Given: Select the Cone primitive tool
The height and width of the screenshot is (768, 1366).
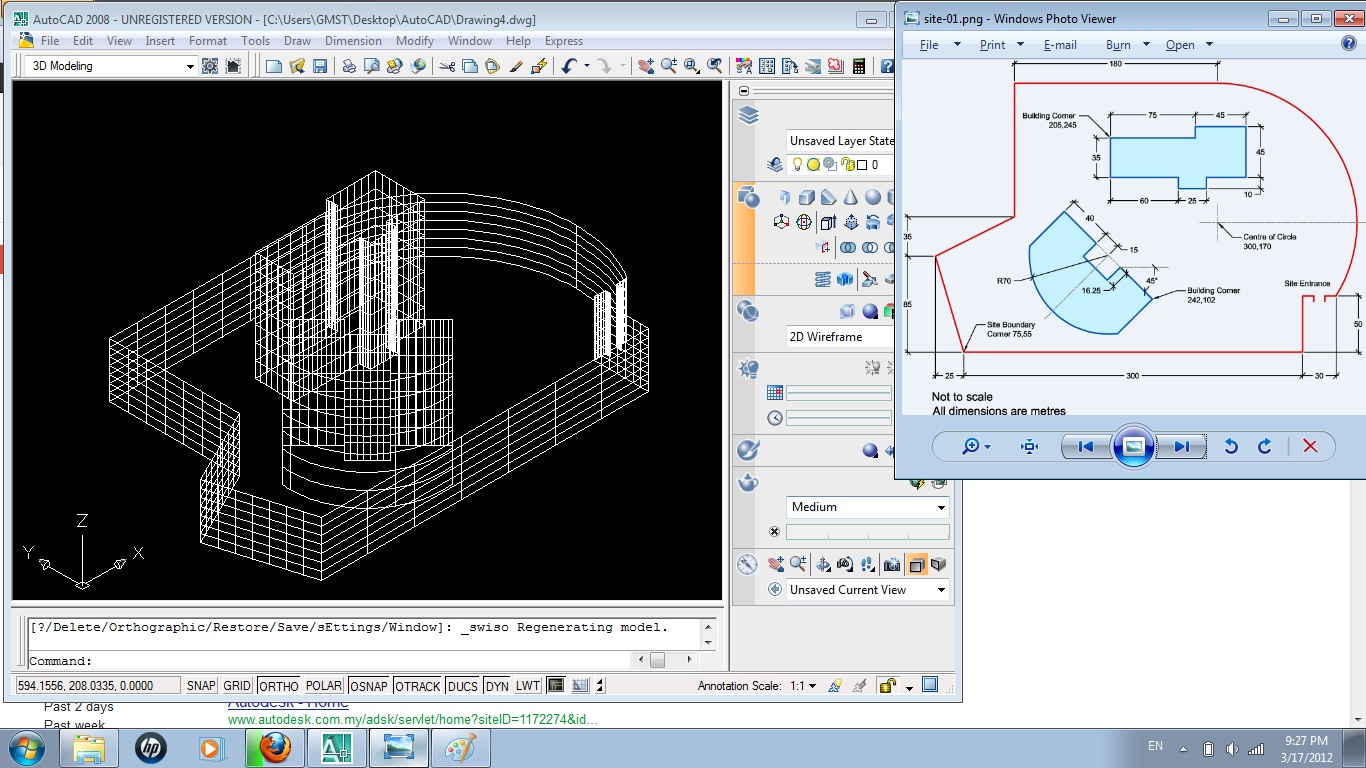Looking at the screenshot, I should point(850,198).
